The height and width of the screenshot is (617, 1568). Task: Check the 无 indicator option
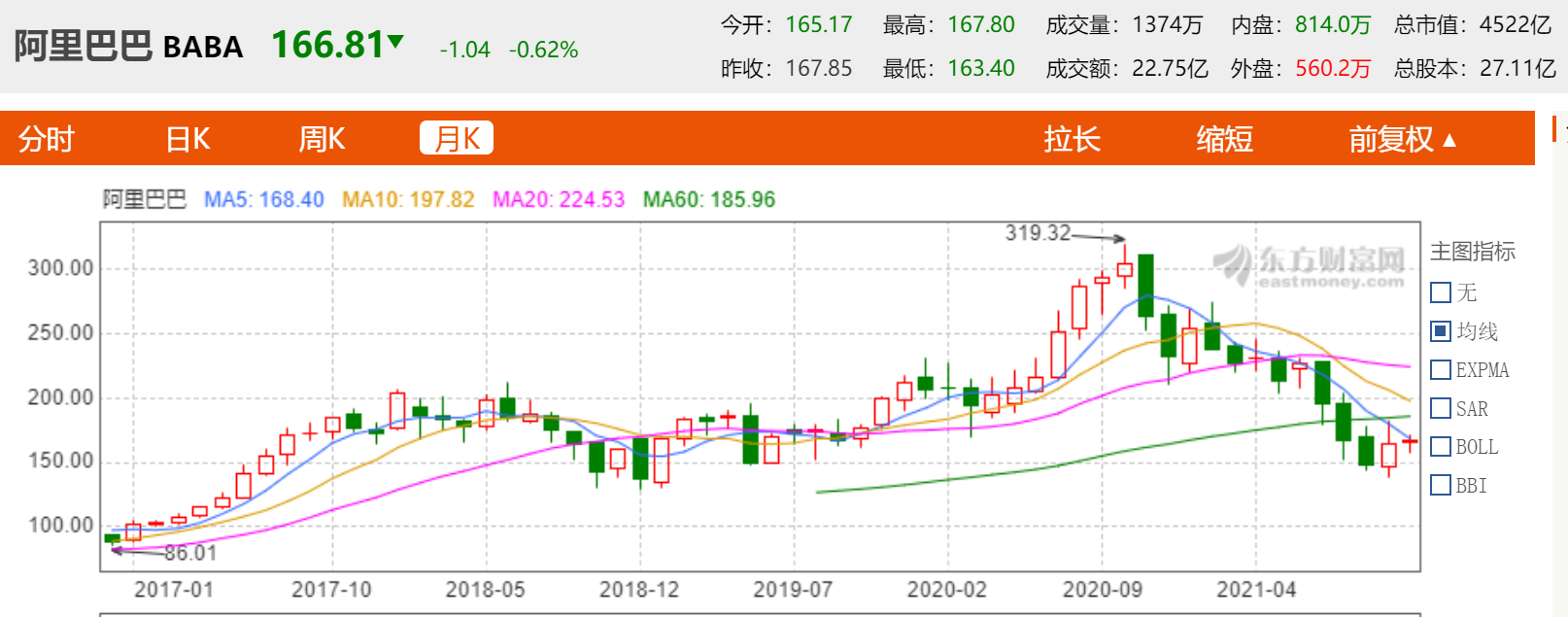pyautogui.click(x=1441, y=292)
